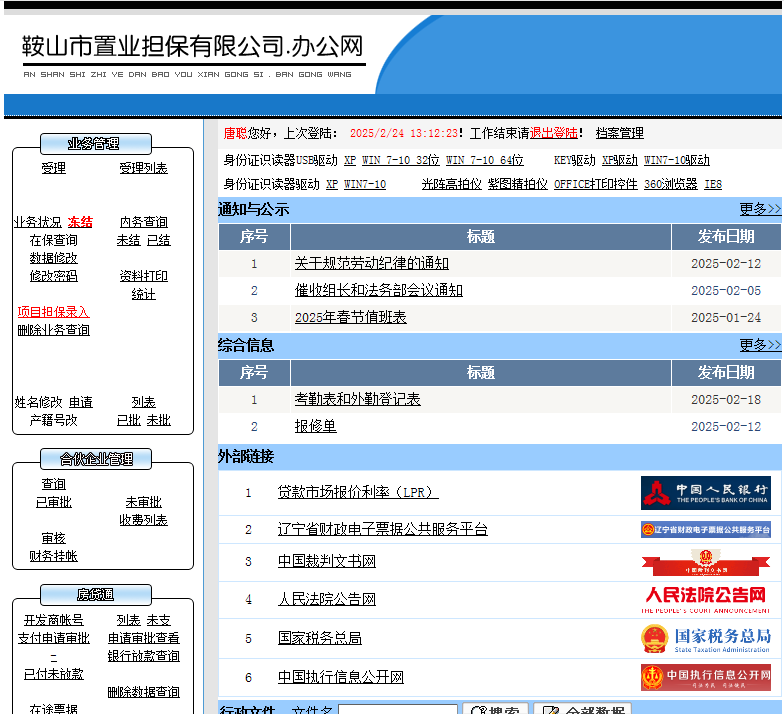The height and width of the screenshot is (714, 784).
Task: Log out via 退出登陆 link
Action: point(554,133)
